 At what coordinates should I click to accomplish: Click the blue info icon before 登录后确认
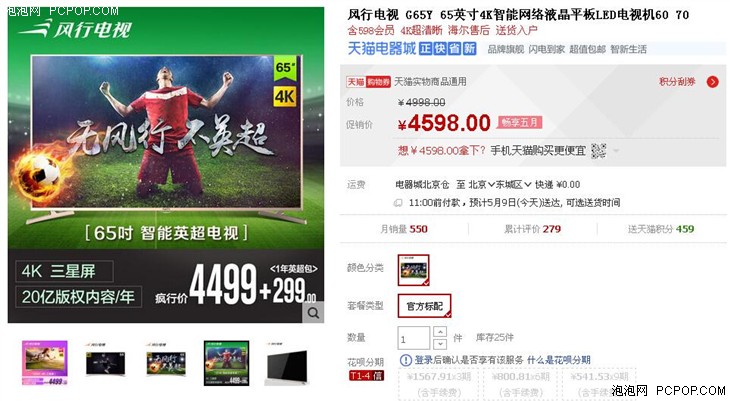point(406,360)
